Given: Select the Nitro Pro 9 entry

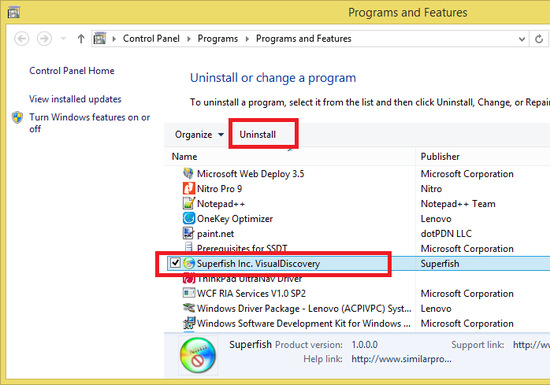Looking at the screenshot, I should point(220,189).
